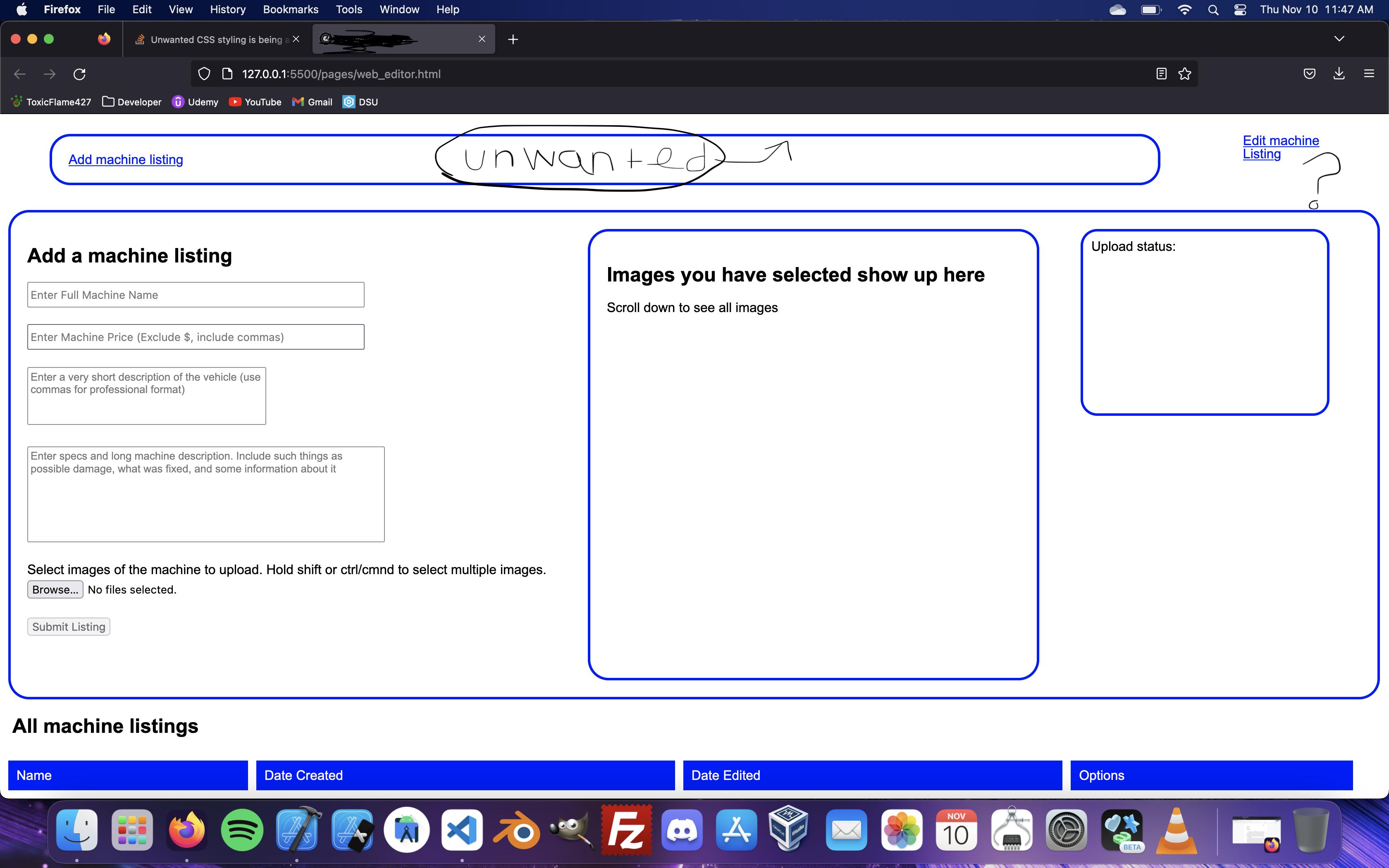Open Control Center icon

1240,10
